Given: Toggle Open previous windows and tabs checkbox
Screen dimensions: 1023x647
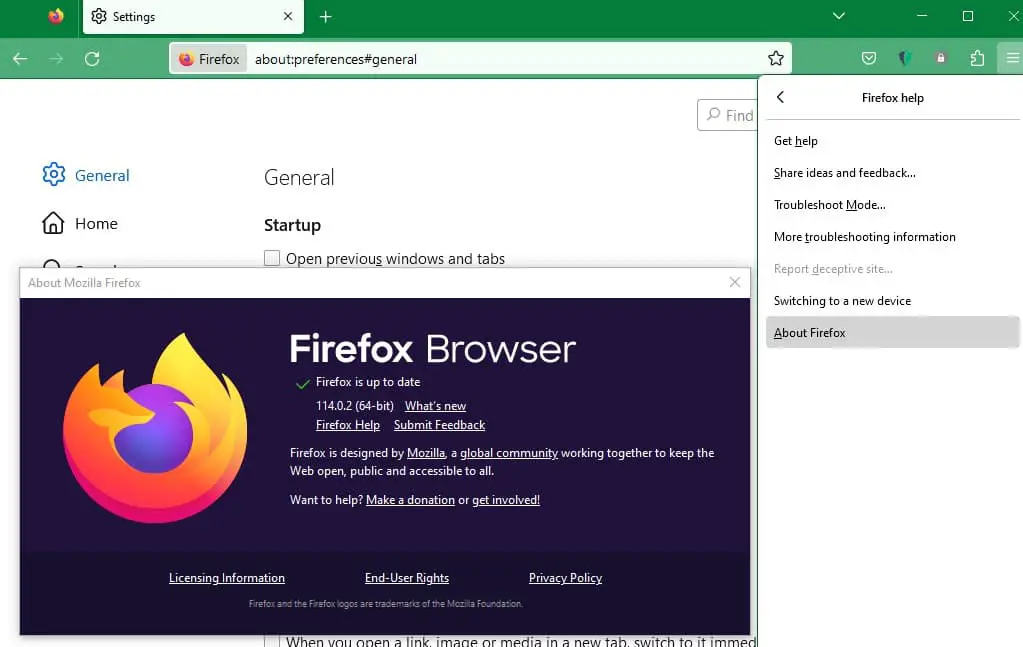Looking at the screenshot, I should pyautogui.click(x=272, y=258).
